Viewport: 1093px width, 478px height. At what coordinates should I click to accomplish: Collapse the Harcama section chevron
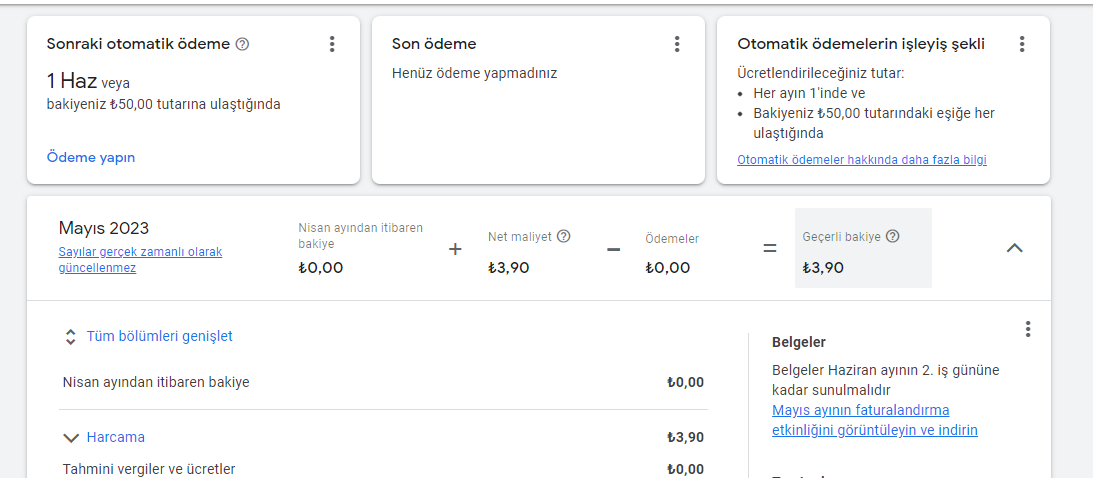[x=70, y=438]
